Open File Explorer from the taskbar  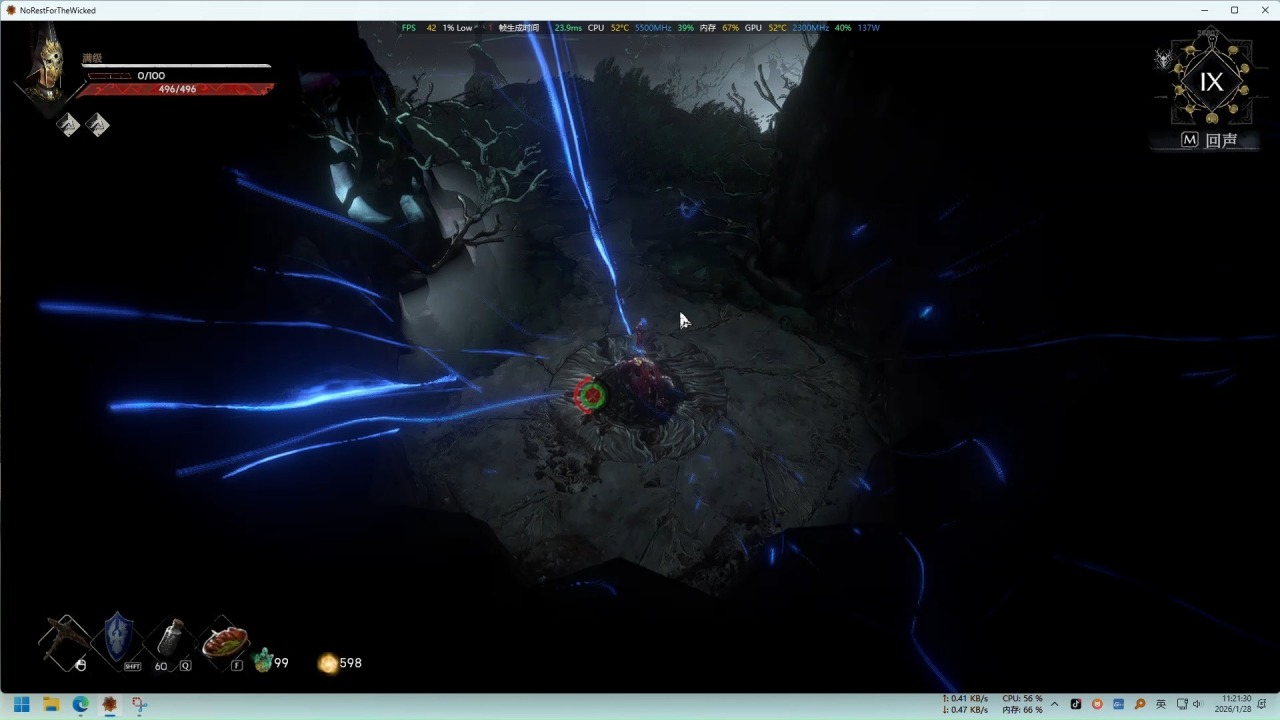[x=51, y=705]
